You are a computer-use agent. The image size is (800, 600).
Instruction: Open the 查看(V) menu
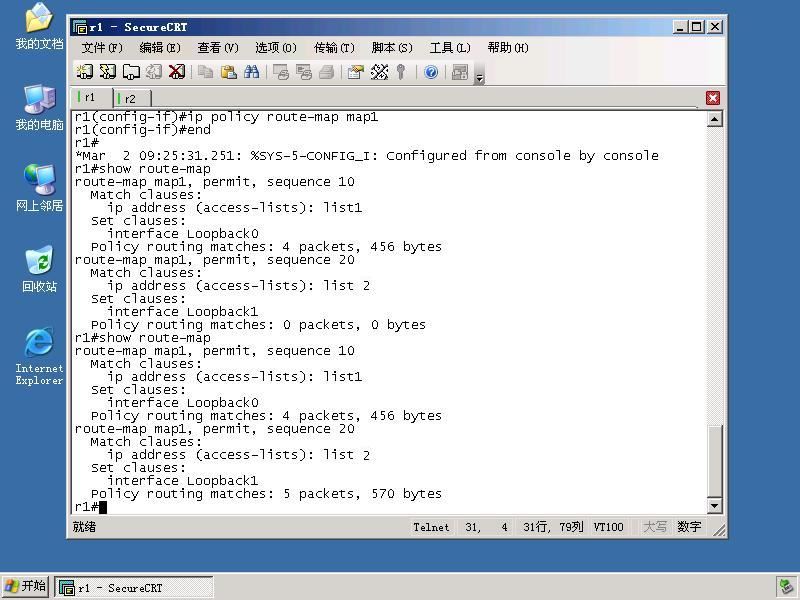pos(218,48)
